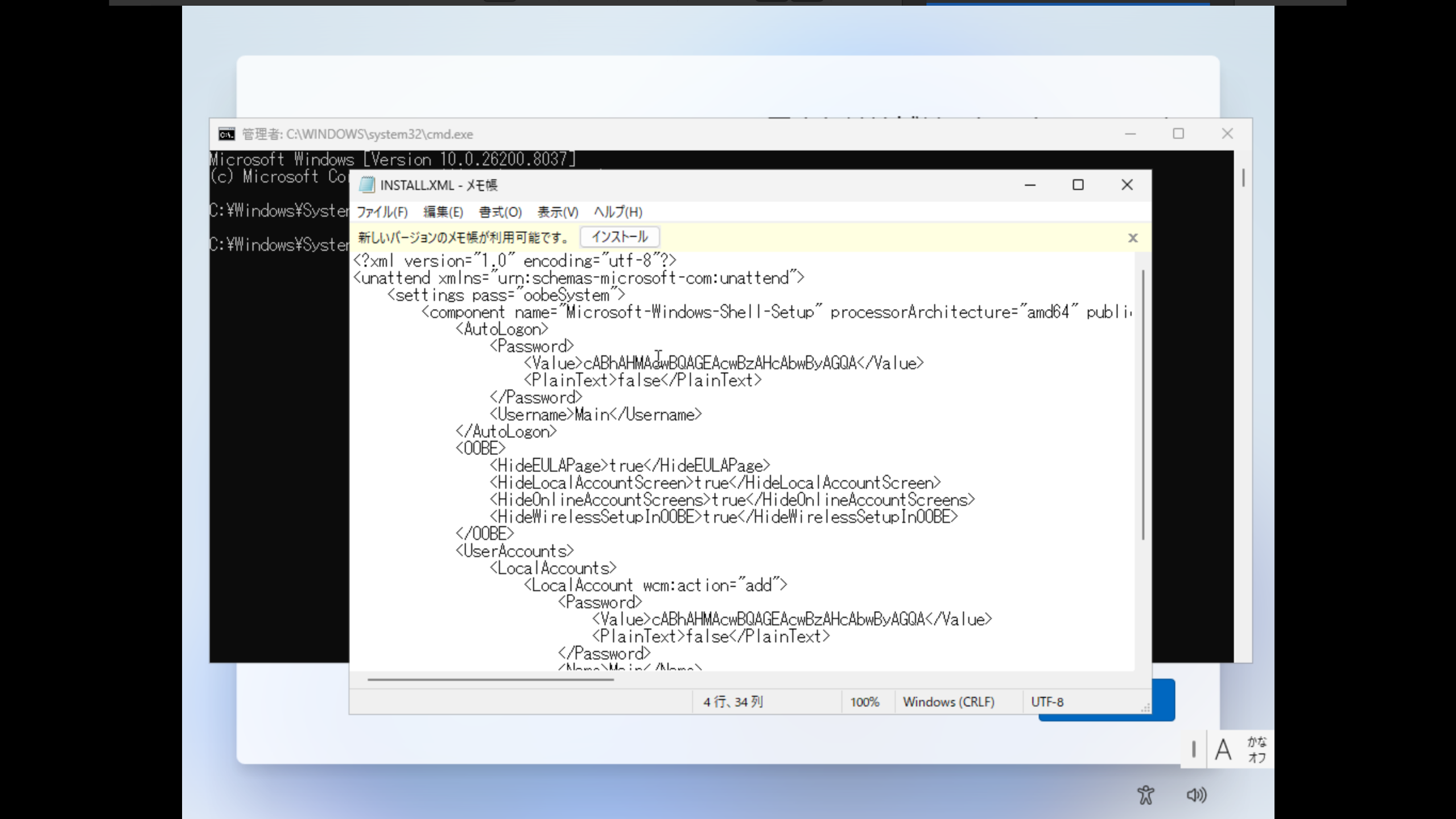The width and height of the screenshot is (1456, 819).
Task: Click the 管理者: C:\WINDOWS\system32\cmd.exe title text
Action: (357, 134)
